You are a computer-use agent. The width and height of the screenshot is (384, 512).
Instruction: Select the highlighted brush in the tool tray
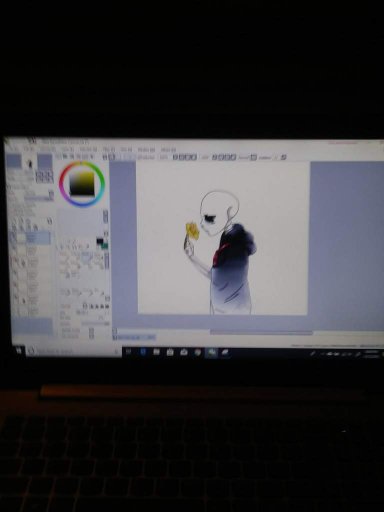click(x=86, y=257)
